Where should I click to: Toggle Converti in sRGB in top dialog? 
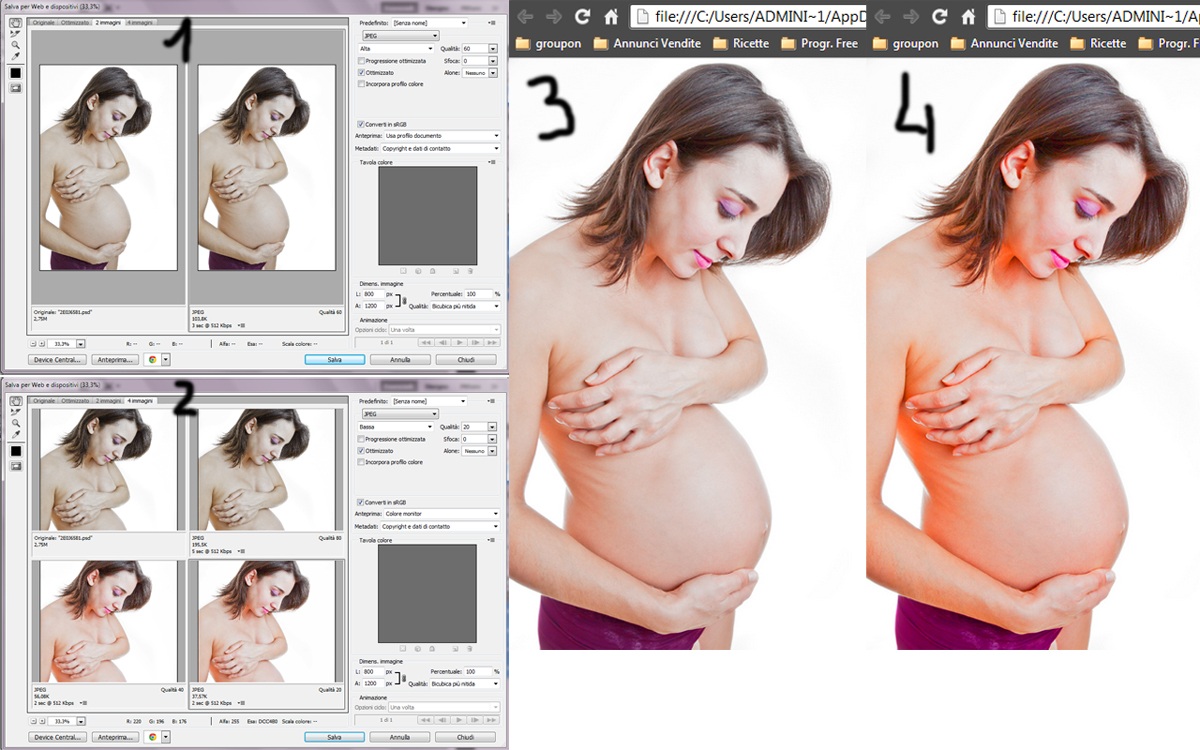click(x=361, y=124)
